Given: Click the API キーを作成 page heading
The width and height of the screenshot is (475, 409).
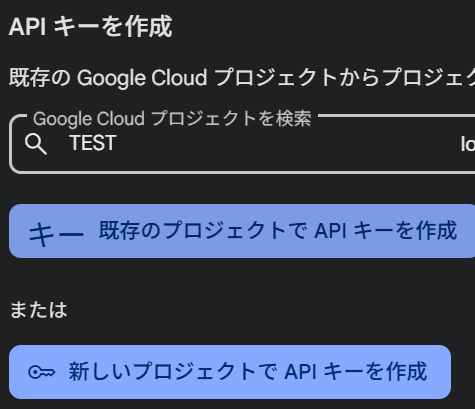Looking at the screenshot, I should click(90, 27).
